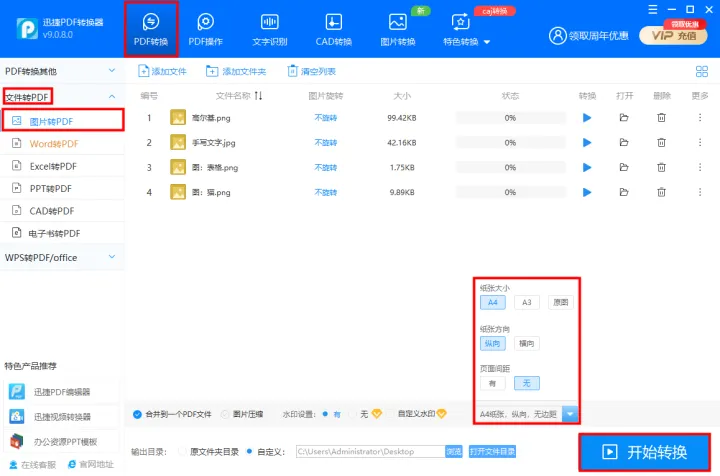This screenshot has height=476, width=720.
Task: Change rotation 不旋转 for 手写文字.jpg
Action: pos(326,143)
